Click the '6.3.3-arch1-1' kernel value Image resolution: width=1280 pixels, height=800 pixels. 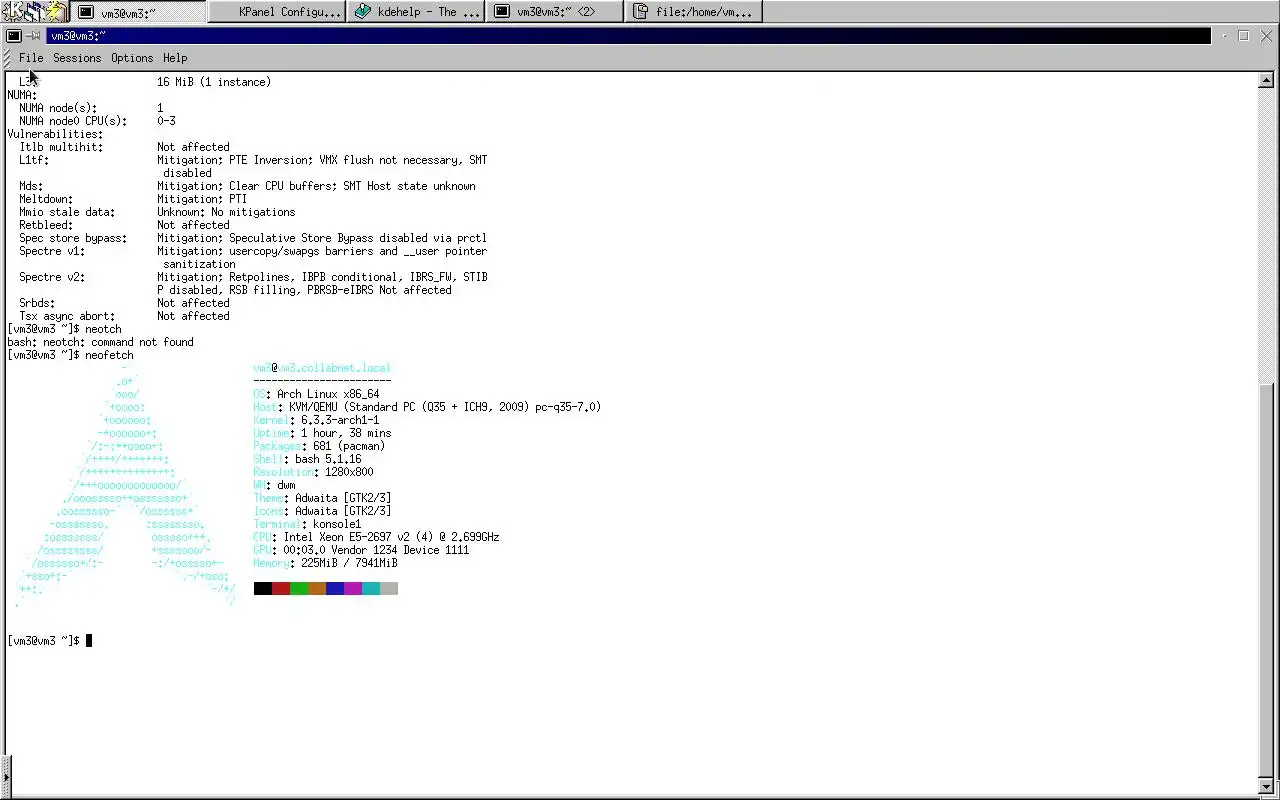(x=340, y=420)
